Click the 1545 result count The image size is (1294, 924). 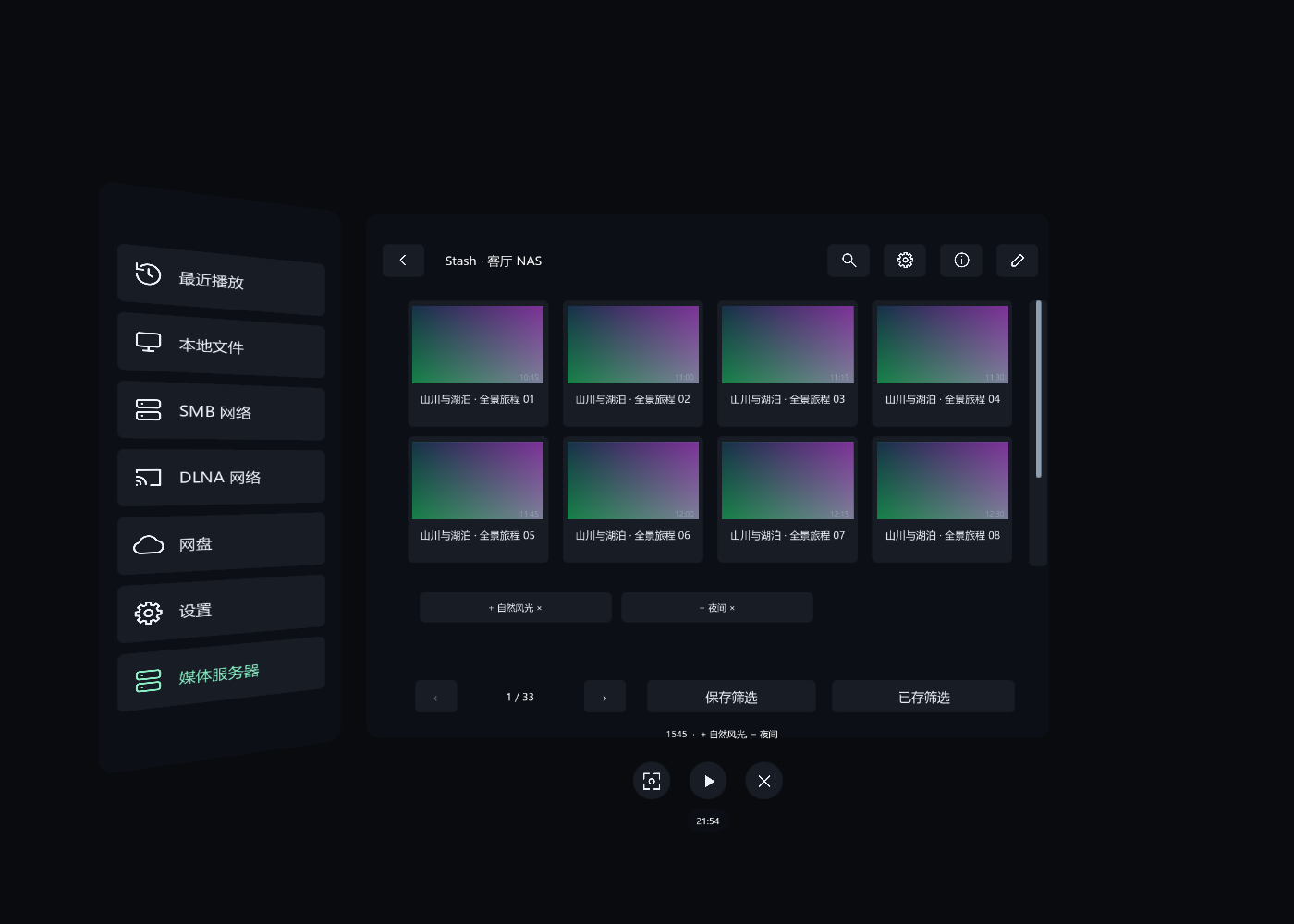coord(677,735)
